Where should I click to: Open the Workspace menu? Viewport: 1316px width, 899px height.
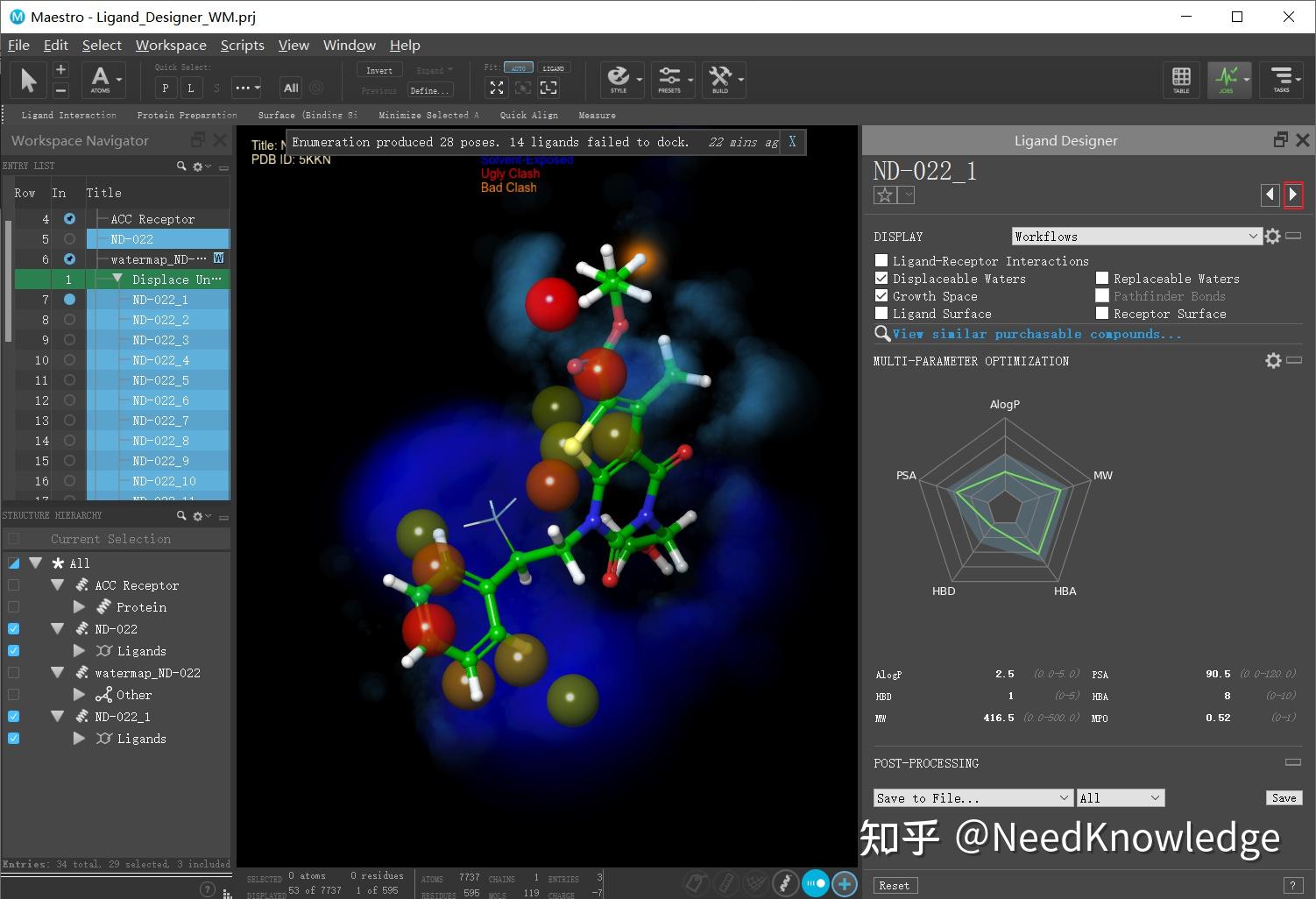170,45
